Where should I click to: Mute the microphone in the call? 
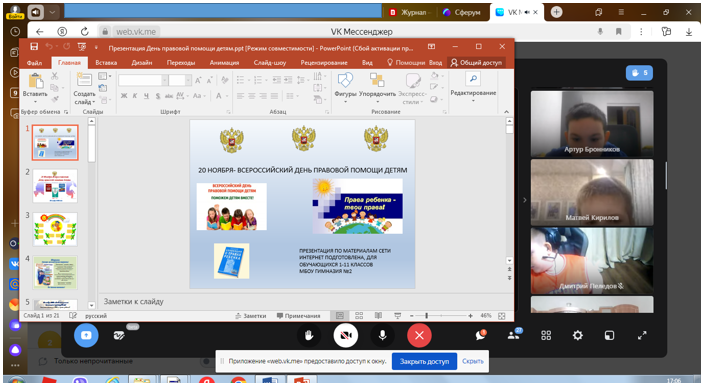point(382,335)
